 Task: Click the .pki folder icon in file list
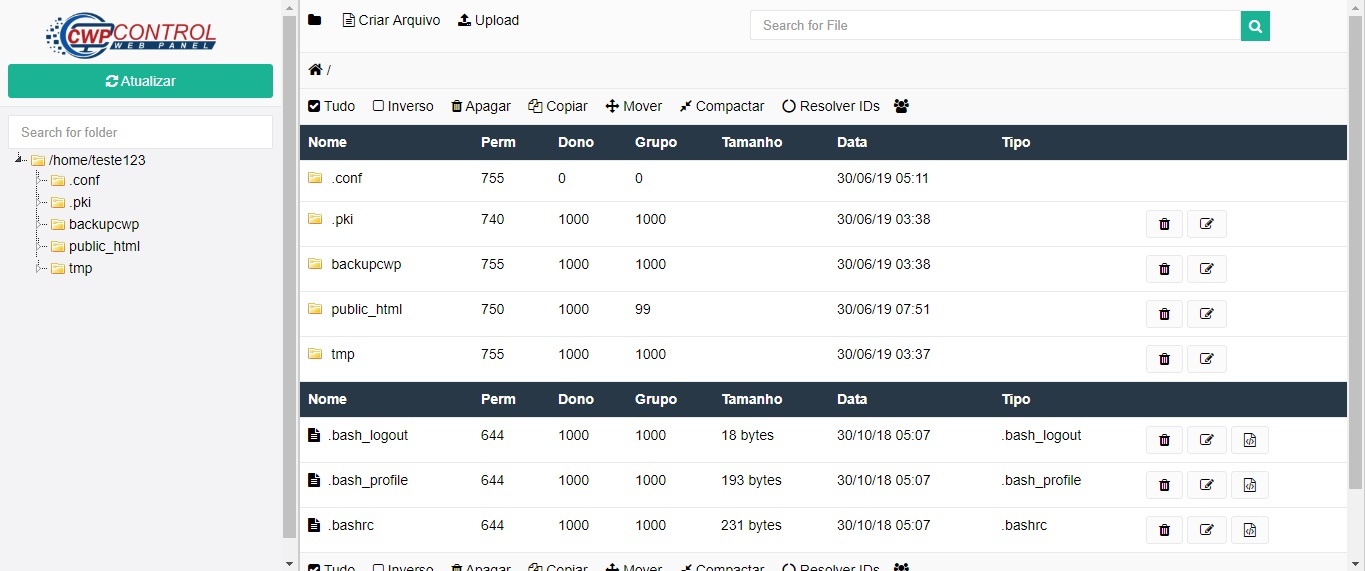pos(315,218)
